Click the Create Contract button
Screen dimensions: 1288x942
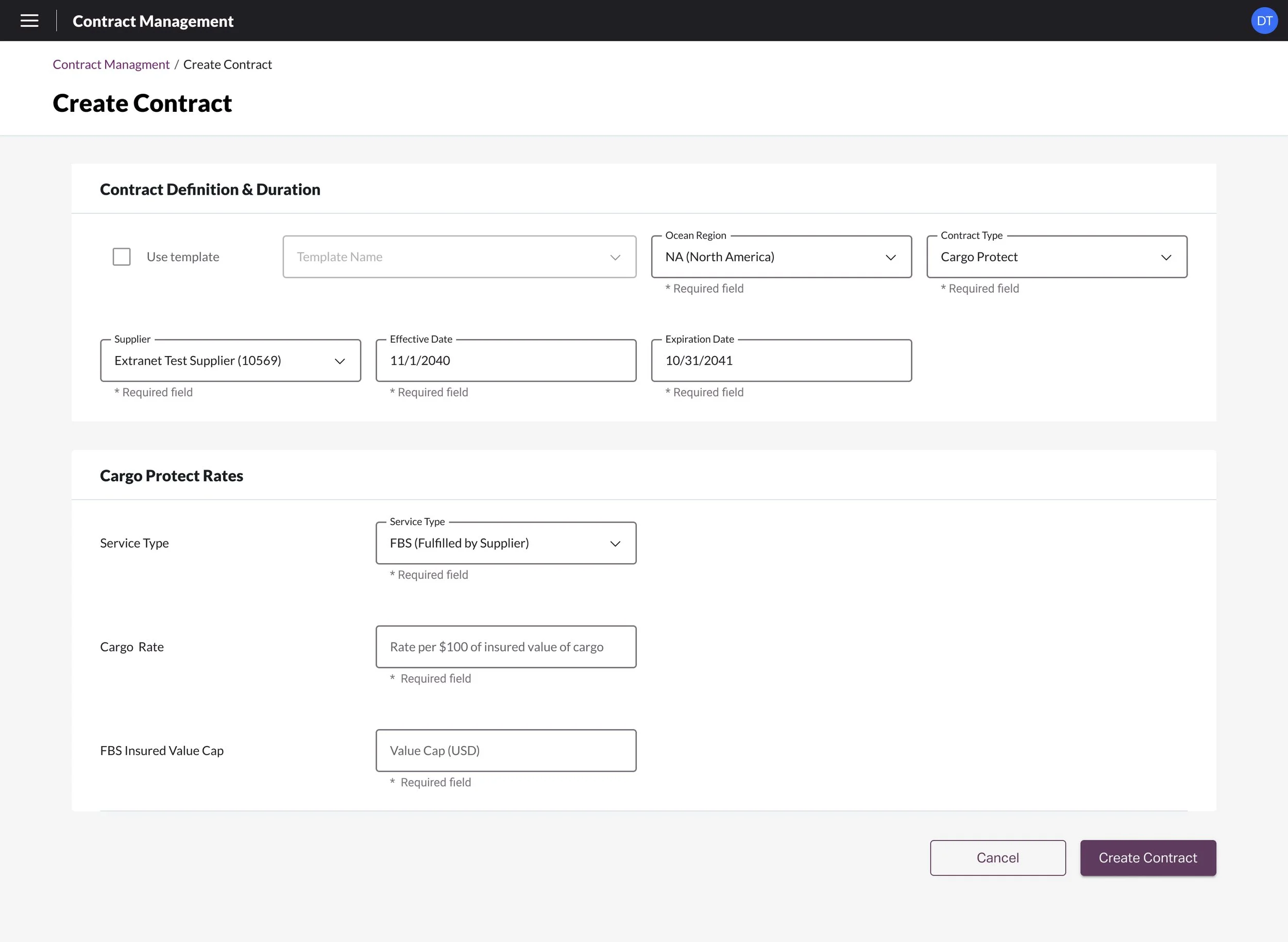coord(1147,858)
